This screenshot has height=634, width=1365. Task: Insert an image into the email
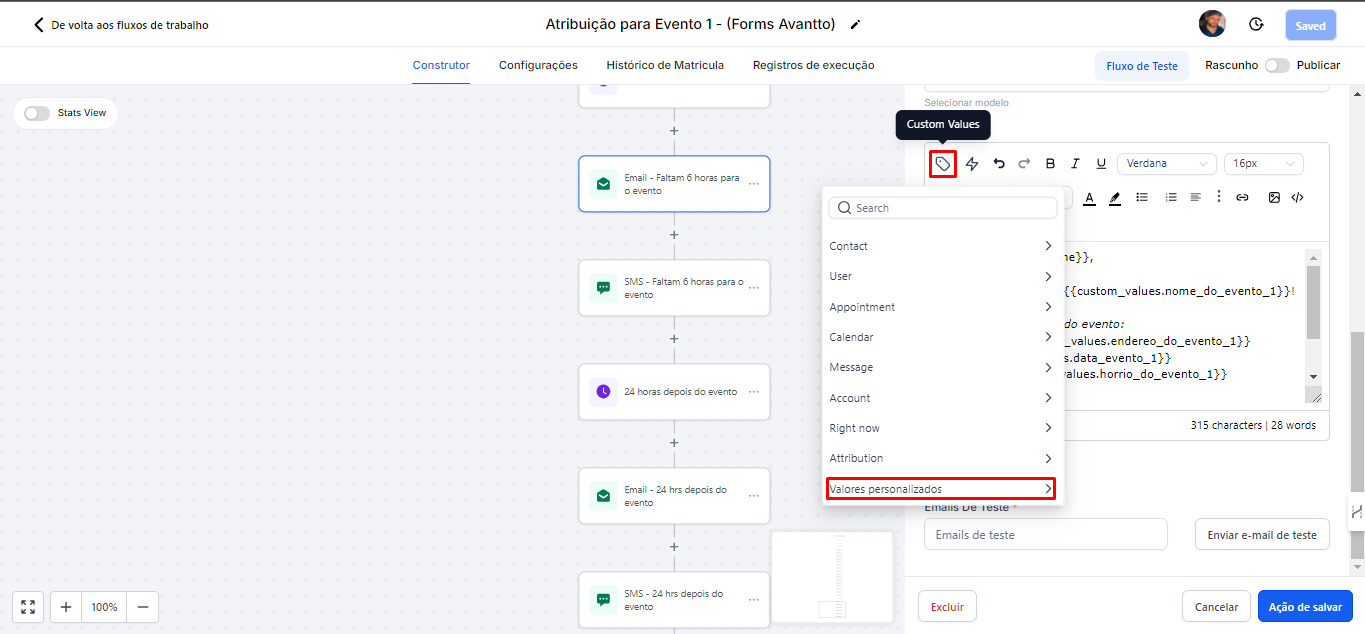pyautogui.click(x=1274, y=198)
